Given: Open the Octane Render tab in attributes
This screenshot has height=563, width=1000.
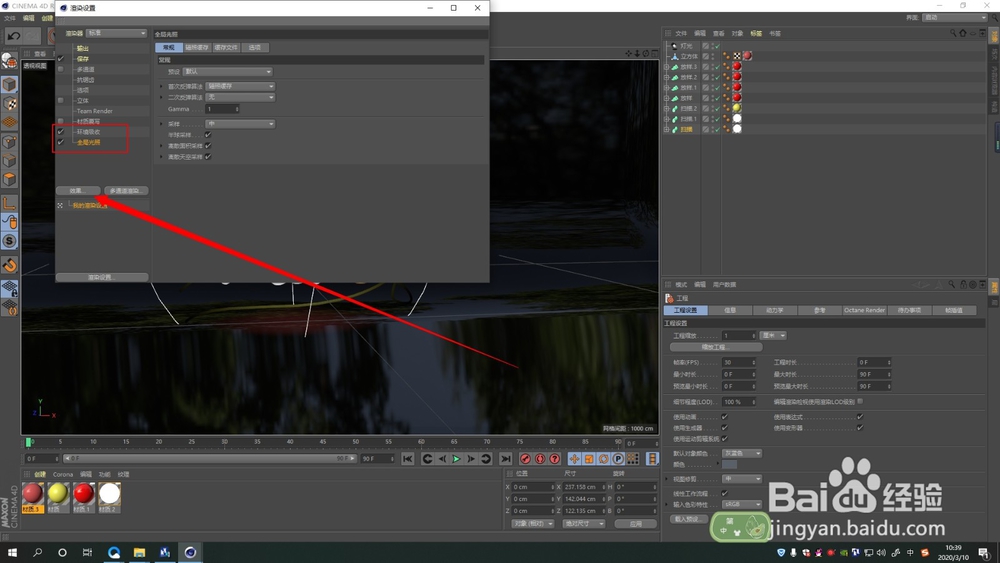Looking at the screenshot, I should (864, 310).
